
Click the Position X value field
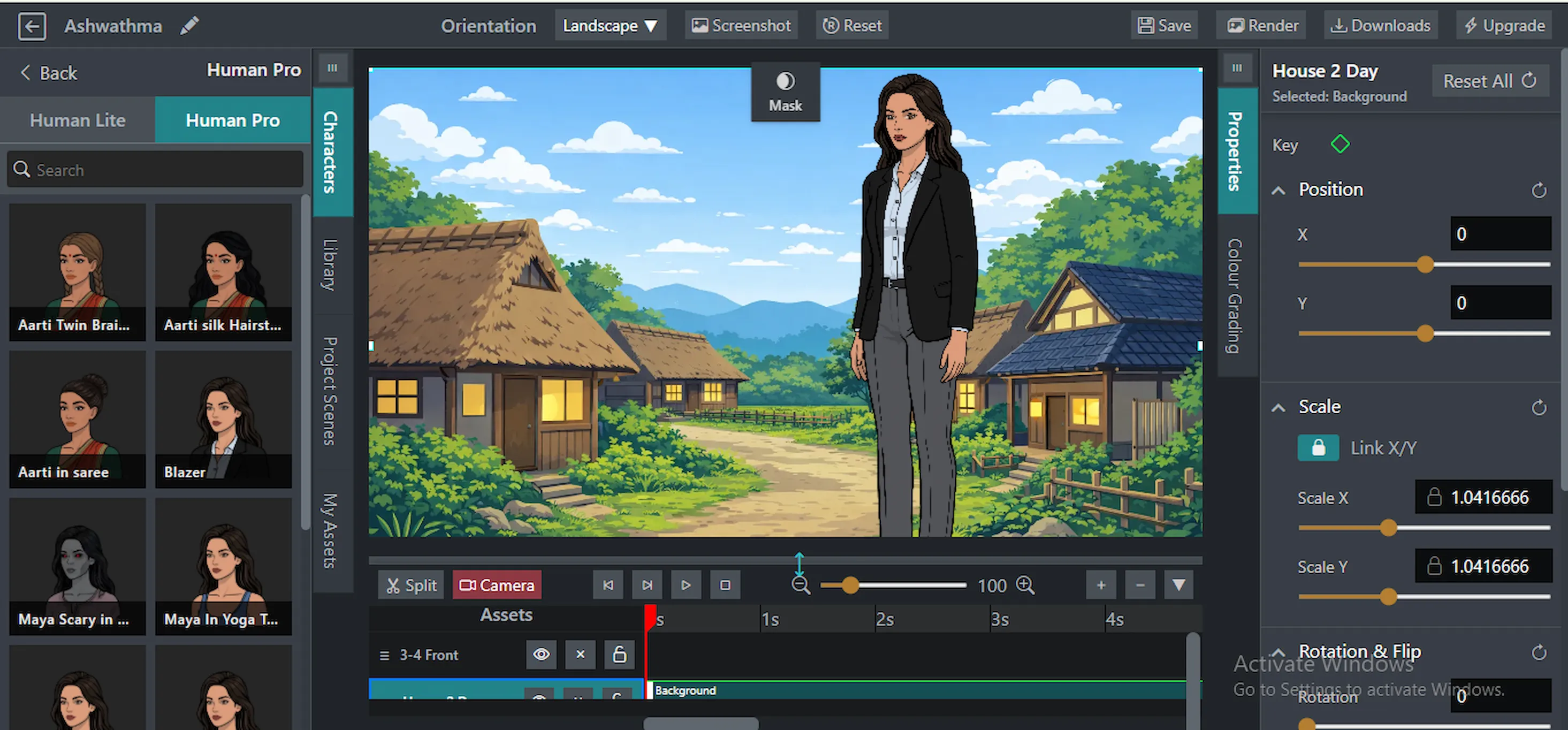[1501, 233]
